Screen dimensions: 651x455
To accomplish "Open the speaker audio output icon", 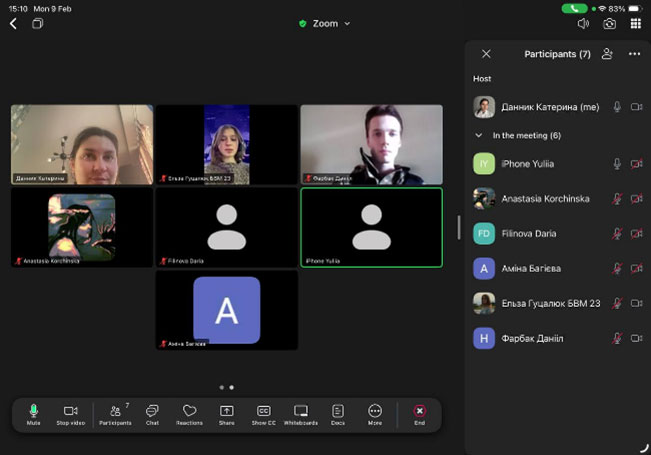I will coord(582,24).
